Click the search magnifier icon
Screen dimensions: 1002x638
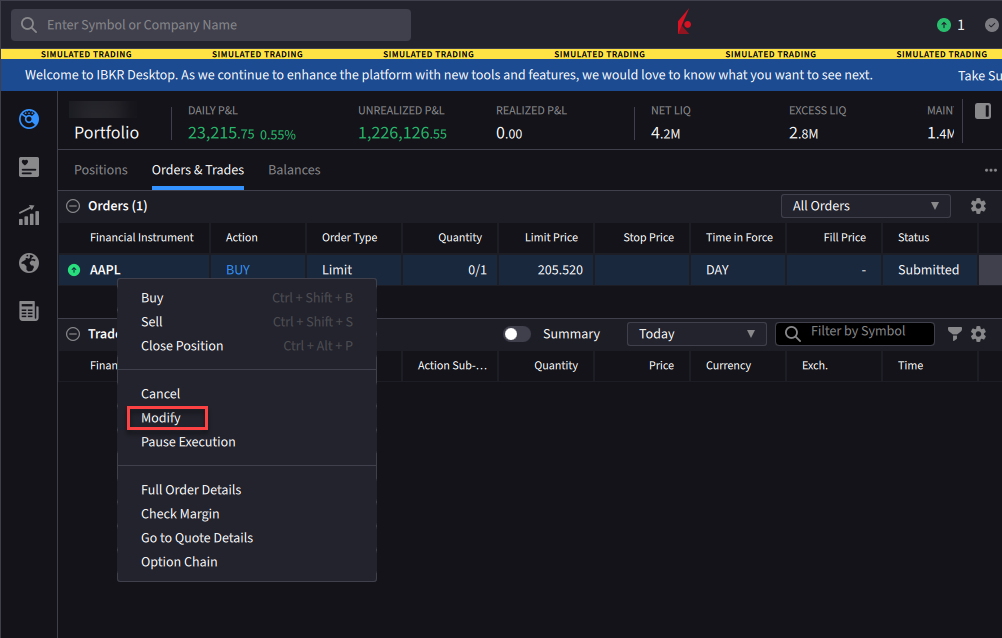coord(29,25)
